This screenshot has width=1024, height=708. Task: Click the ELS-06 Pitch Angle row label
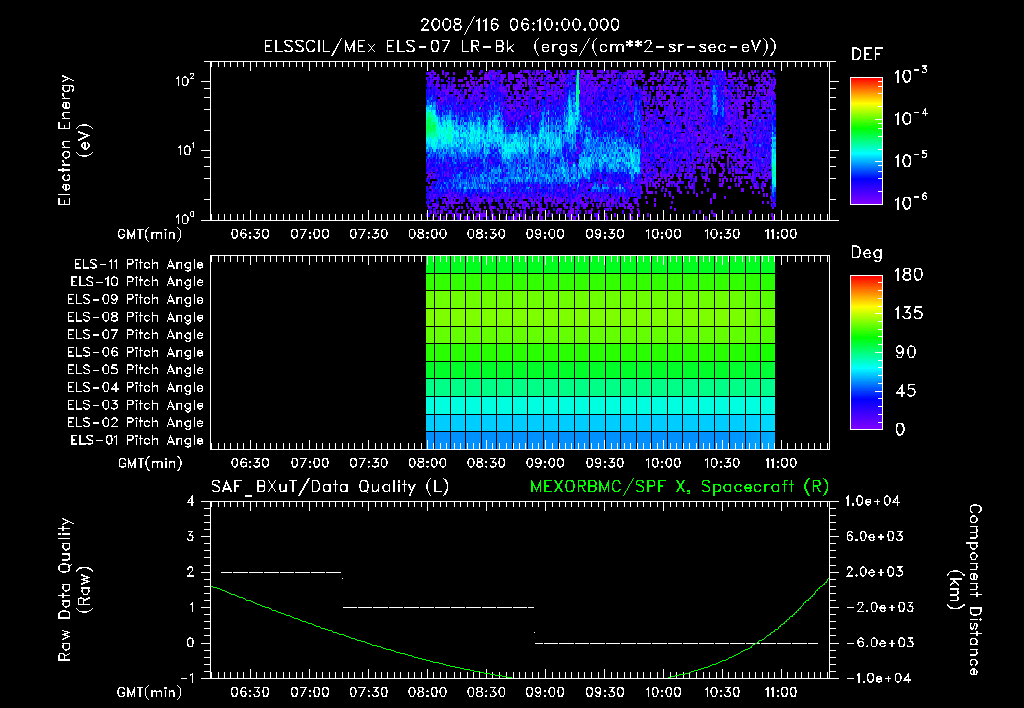coord(135,353)
